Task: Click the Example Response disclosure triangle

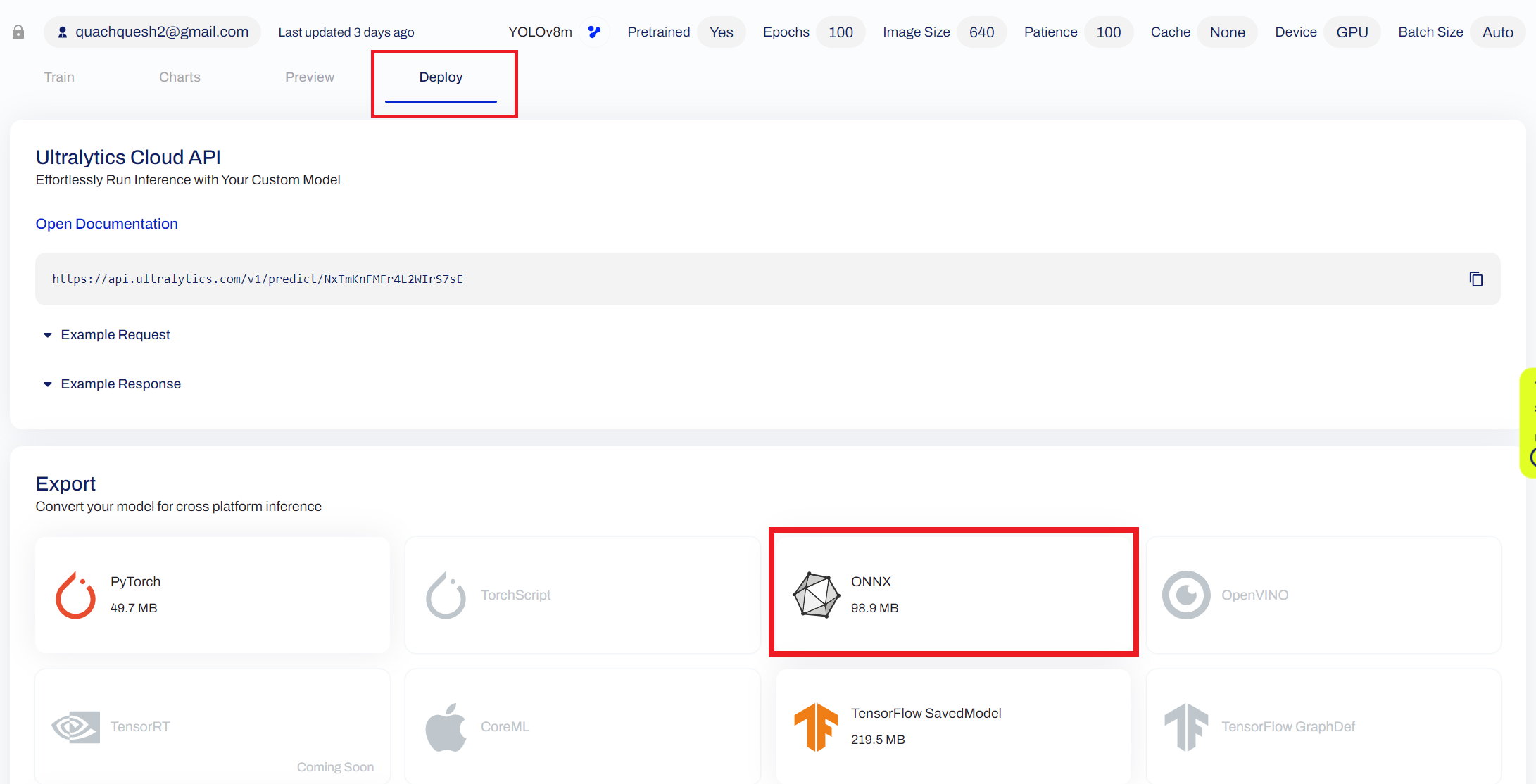Action: pyautogui.click(x=47, y=384)
